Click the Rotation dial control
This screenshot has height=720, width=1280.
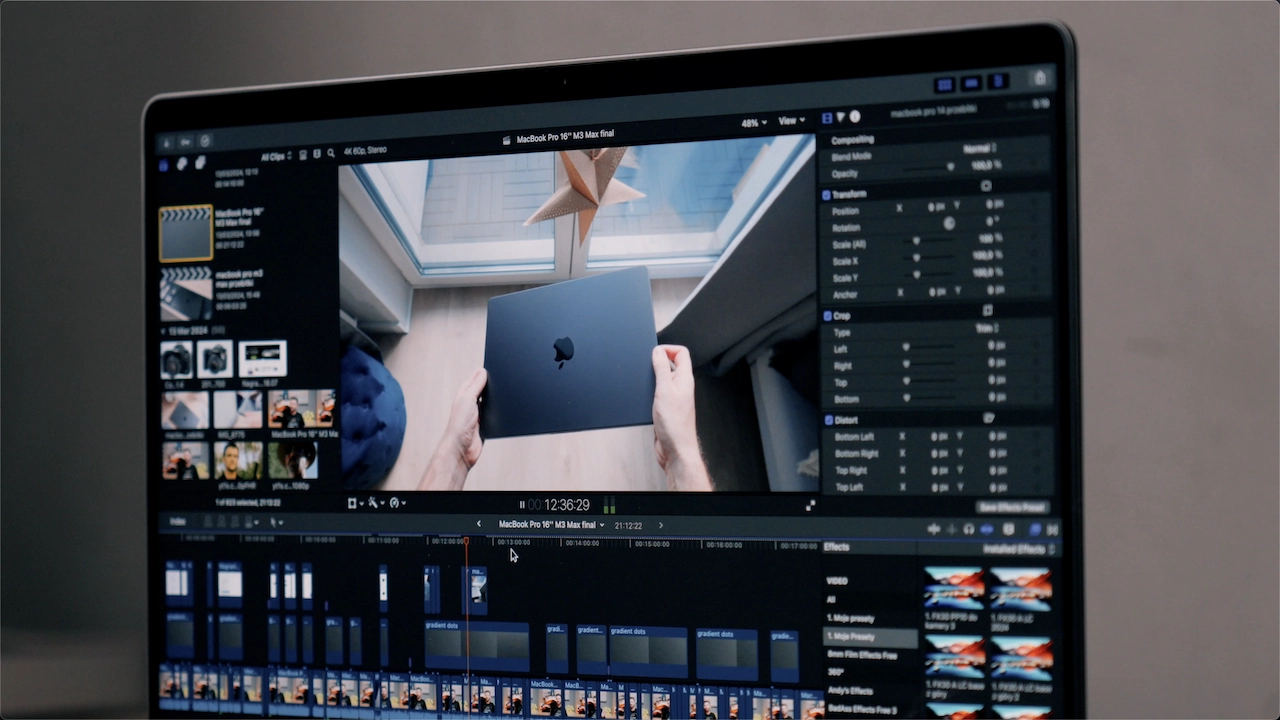pos(949,223)
